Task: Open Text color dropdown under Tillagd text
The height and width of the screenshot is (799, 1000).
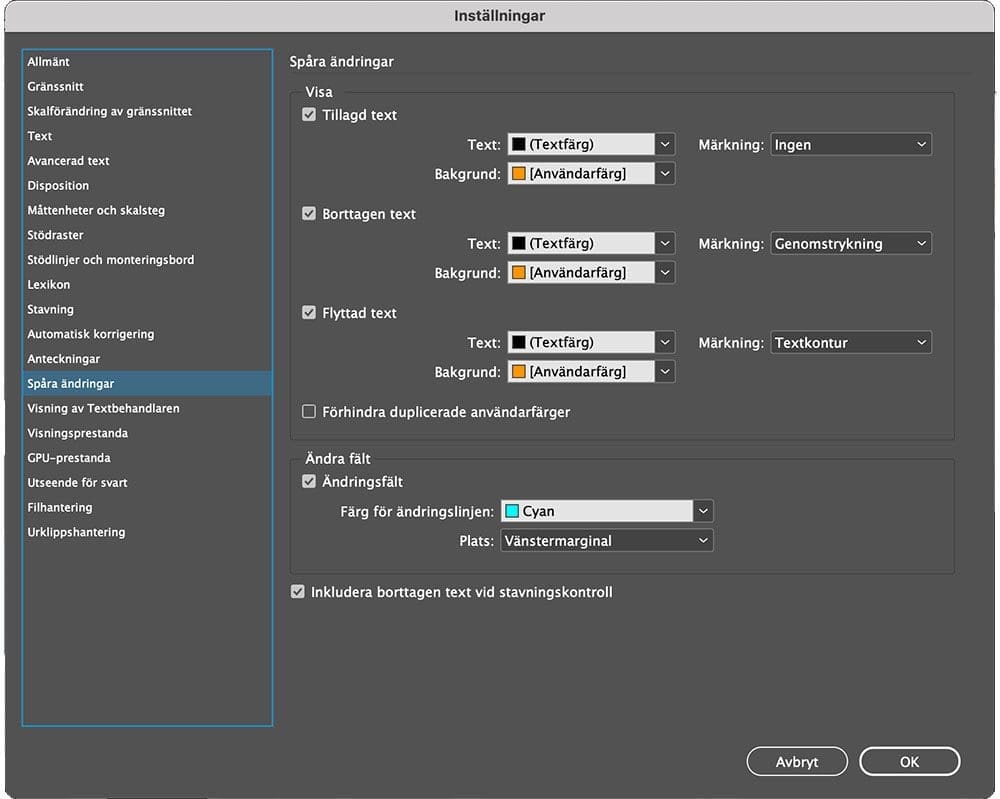Action: (591, 145)
